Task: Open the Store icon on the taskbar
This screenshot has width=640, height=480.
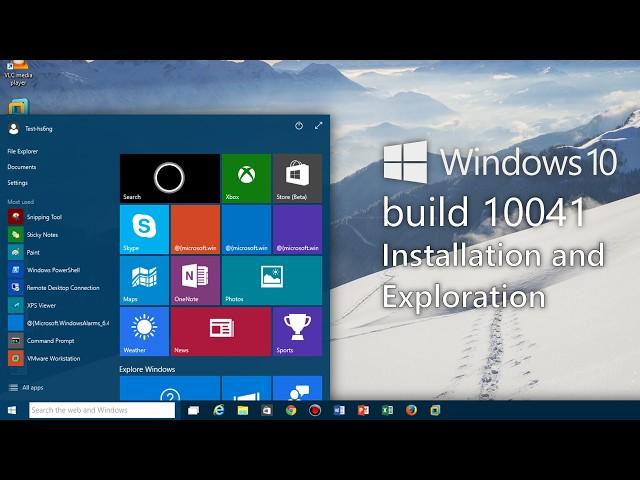Action: [x=267, y=410]
